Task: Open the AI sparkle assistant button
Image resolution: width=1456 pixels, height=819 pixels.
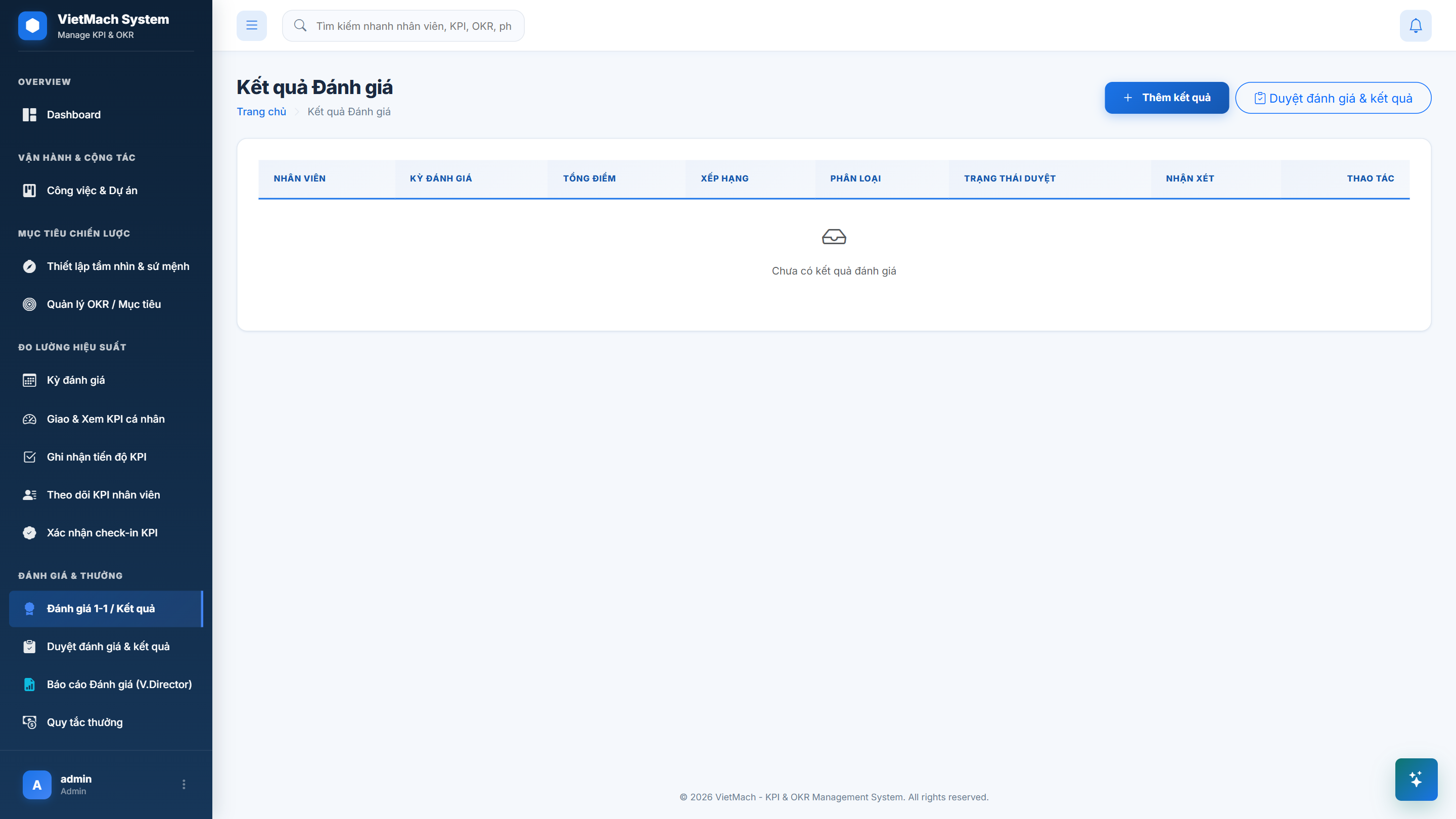Action: (x=1416, y=780)
